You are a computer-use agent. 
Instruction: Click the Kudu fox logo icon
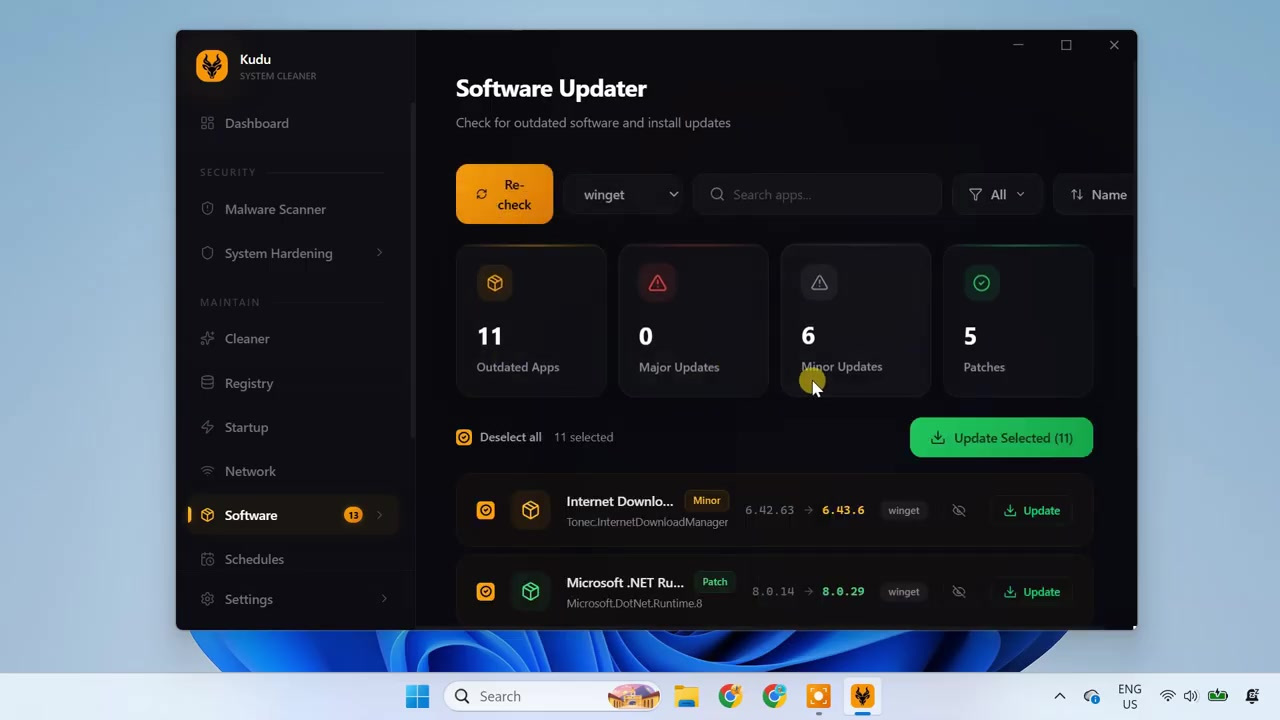[x=212, y=66]
